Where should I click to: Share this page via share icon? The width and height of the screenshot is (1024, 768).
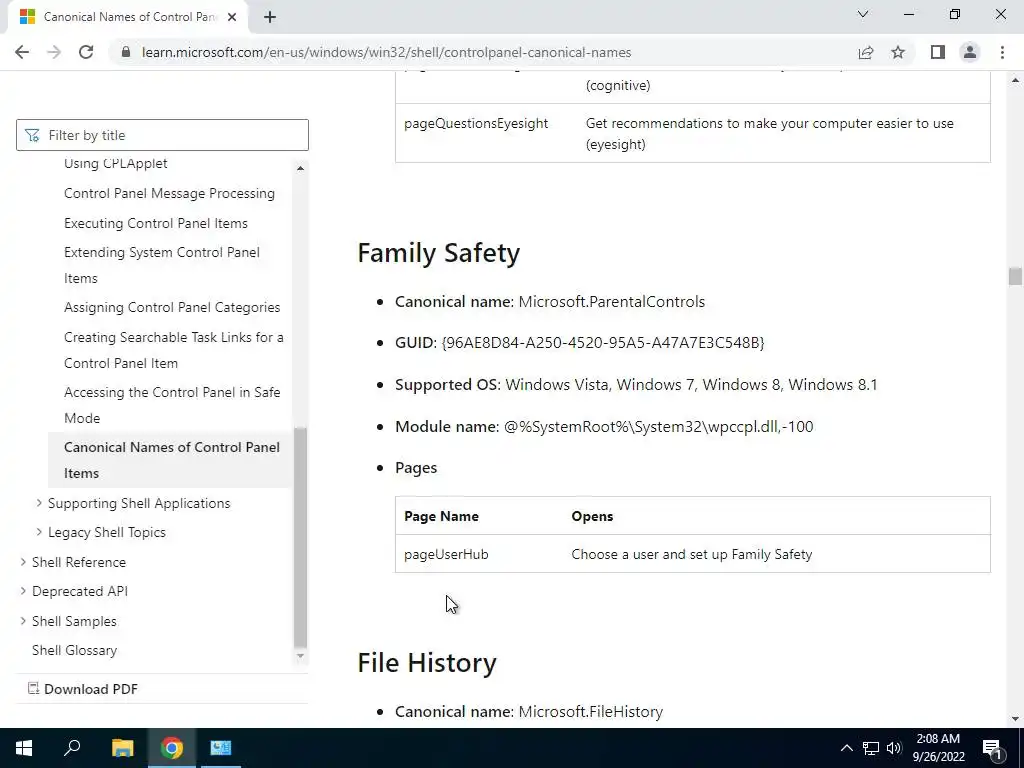click(866, 52)
